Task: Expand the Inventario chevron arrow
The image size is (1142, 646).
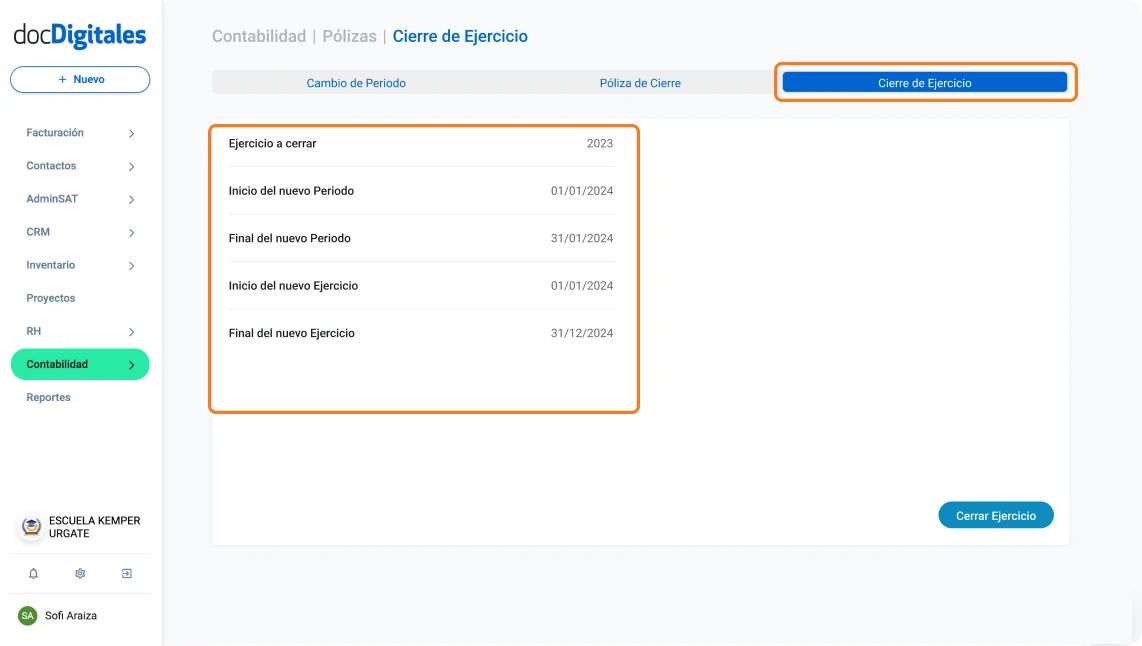Action: click(x=131, y=265)
